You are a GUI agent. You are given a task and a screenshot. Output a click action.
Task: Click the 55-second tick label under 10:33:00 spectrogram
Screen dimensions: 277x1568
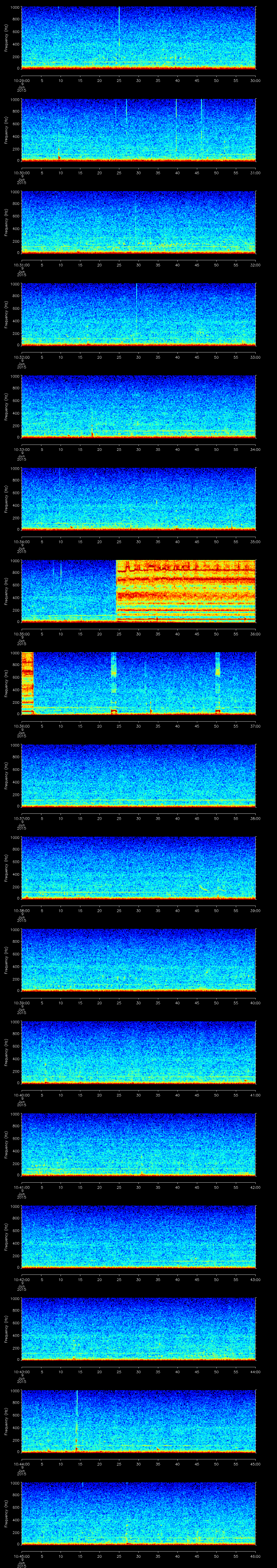pyautogui.click(x=236, y=449)
